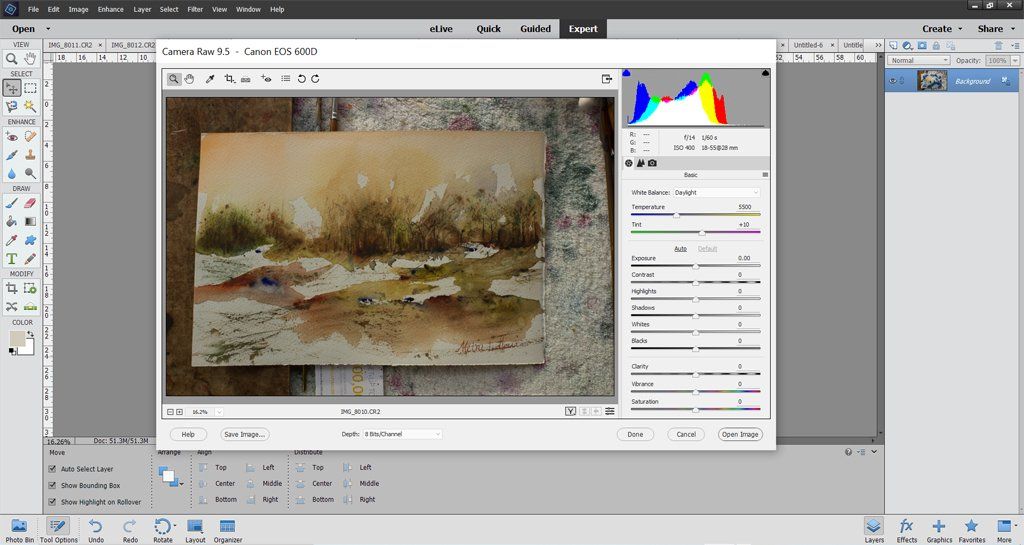Open the Organizer from bottom bar

coord(227,531)
